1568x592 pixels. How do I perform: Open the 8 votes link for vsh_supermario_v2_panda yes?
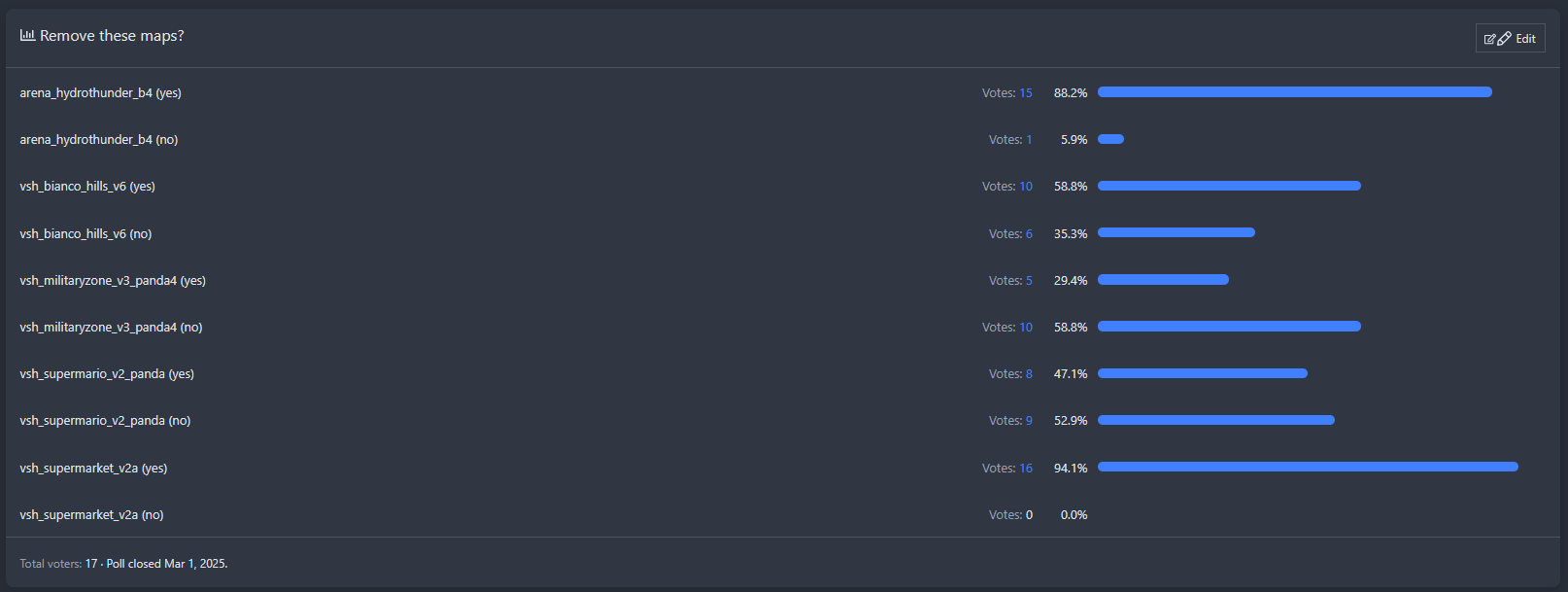tap(1029, 374)
